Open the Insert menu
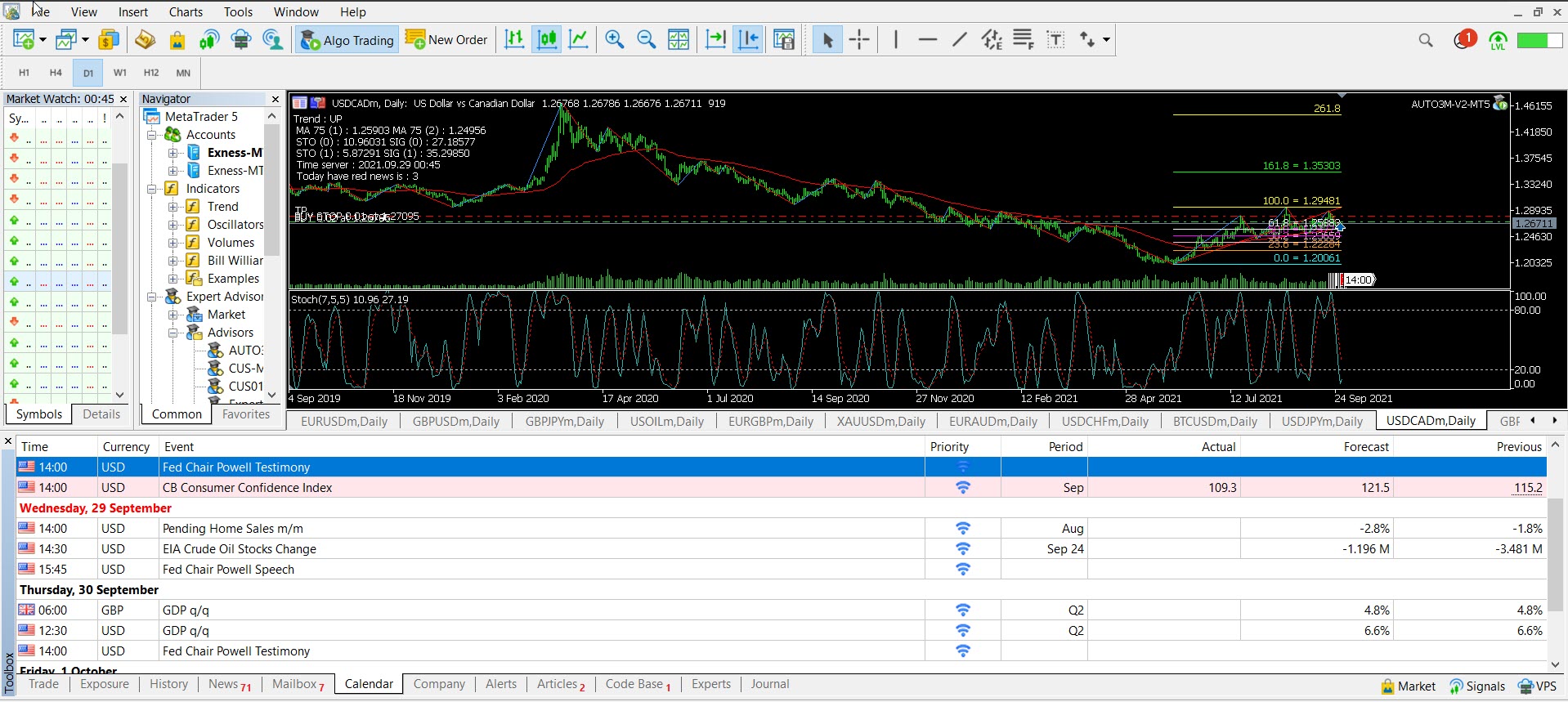The height and width of the screenshot is (702, 1568). pos(133,11)
